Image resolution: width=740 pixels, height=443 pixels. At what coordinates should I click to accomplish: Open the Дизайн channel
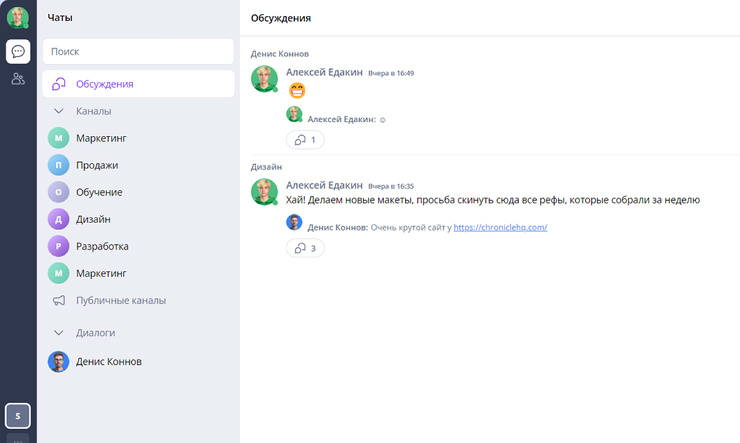coord(93,219)
